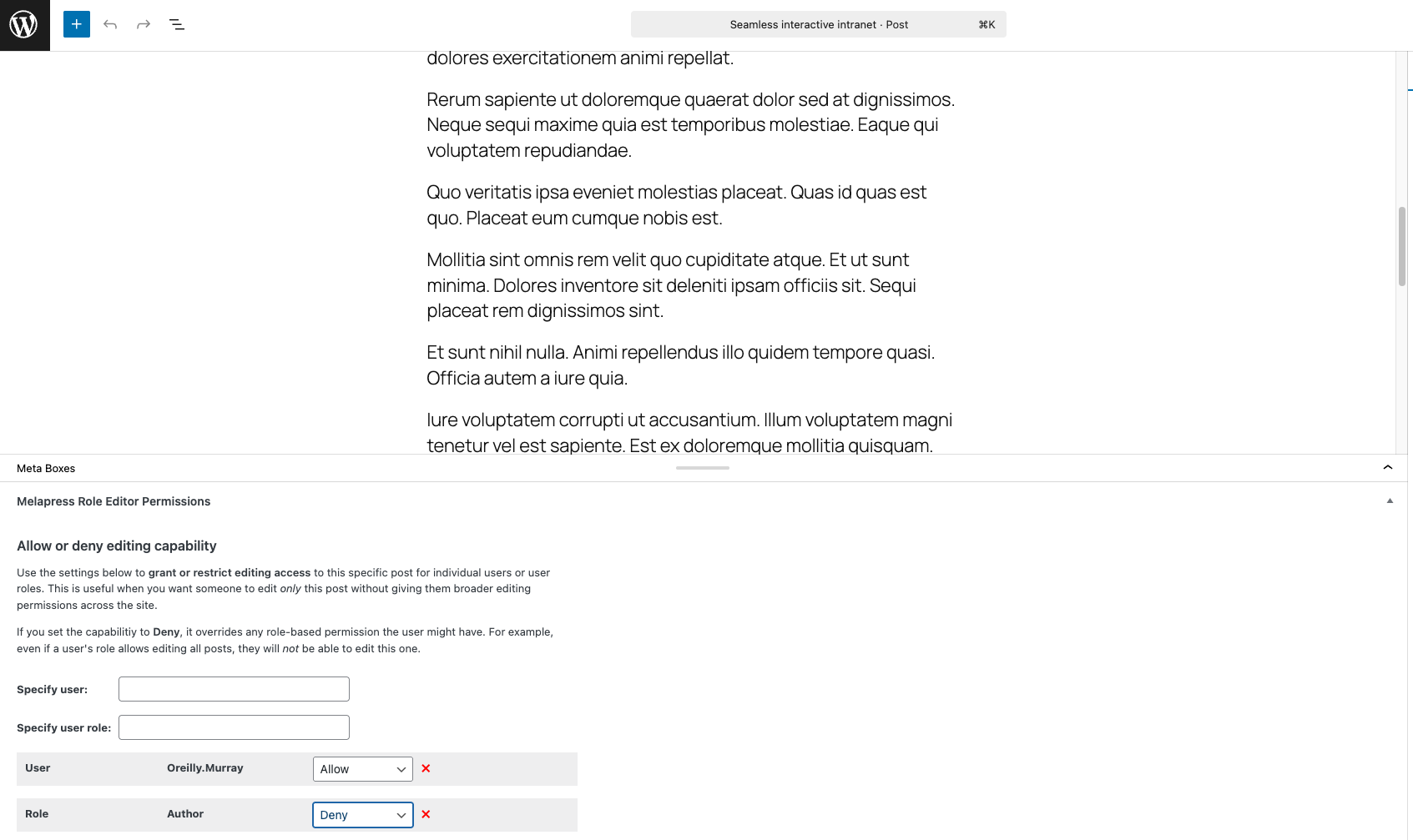
Task: Click the Meta Boxes resize drag handle
Action: click(703, 468)
